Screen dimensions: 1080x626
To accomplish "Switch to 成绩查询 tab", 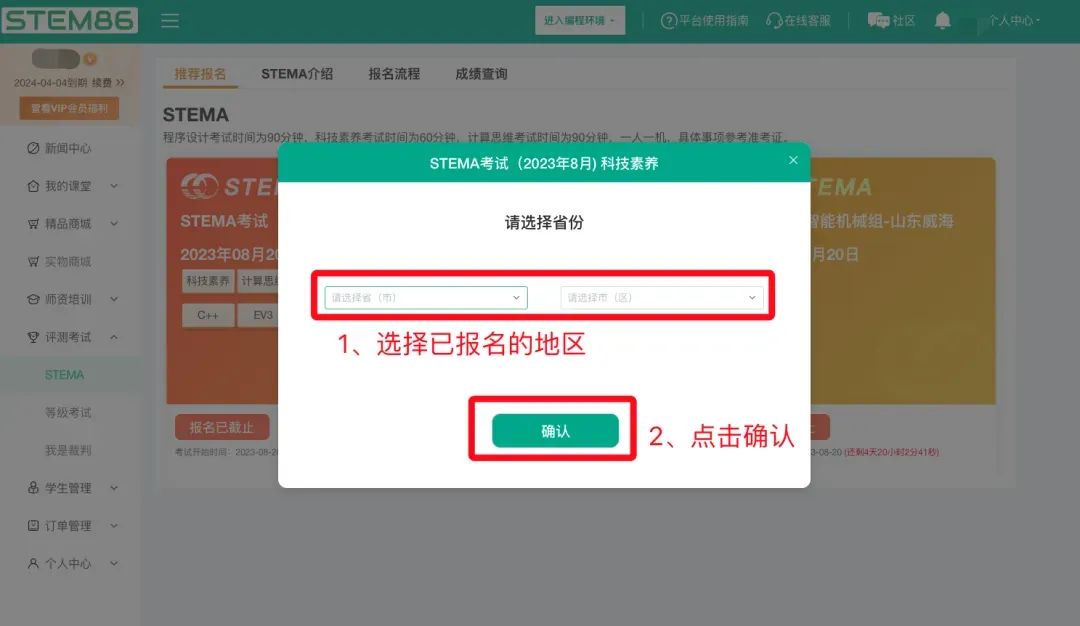I will point(481,74).
